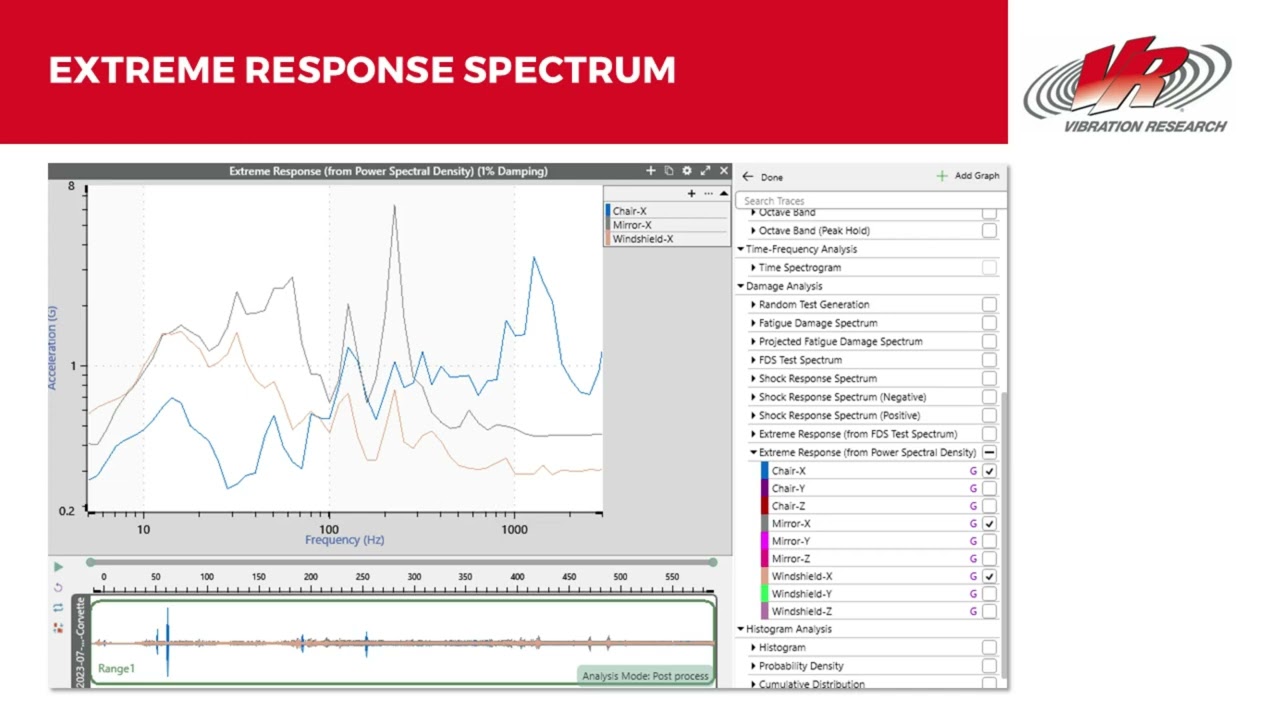Click the plus icon in the legend header

pyautogui.click(x=691, y=194)
